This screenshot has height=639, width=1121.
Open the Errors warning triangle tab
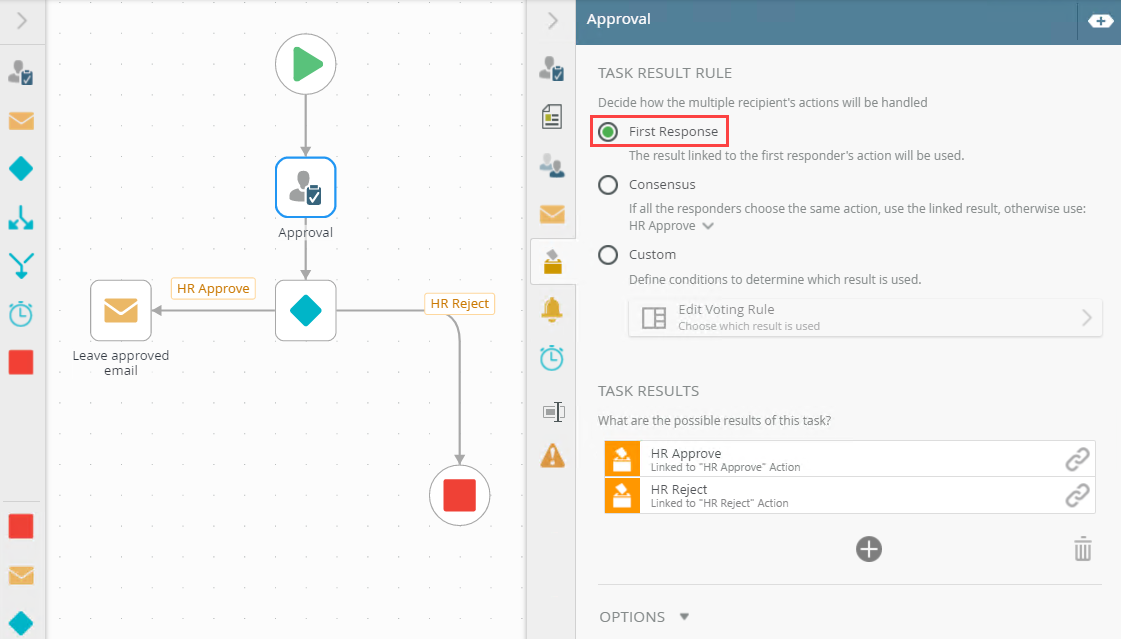[552, 455]
